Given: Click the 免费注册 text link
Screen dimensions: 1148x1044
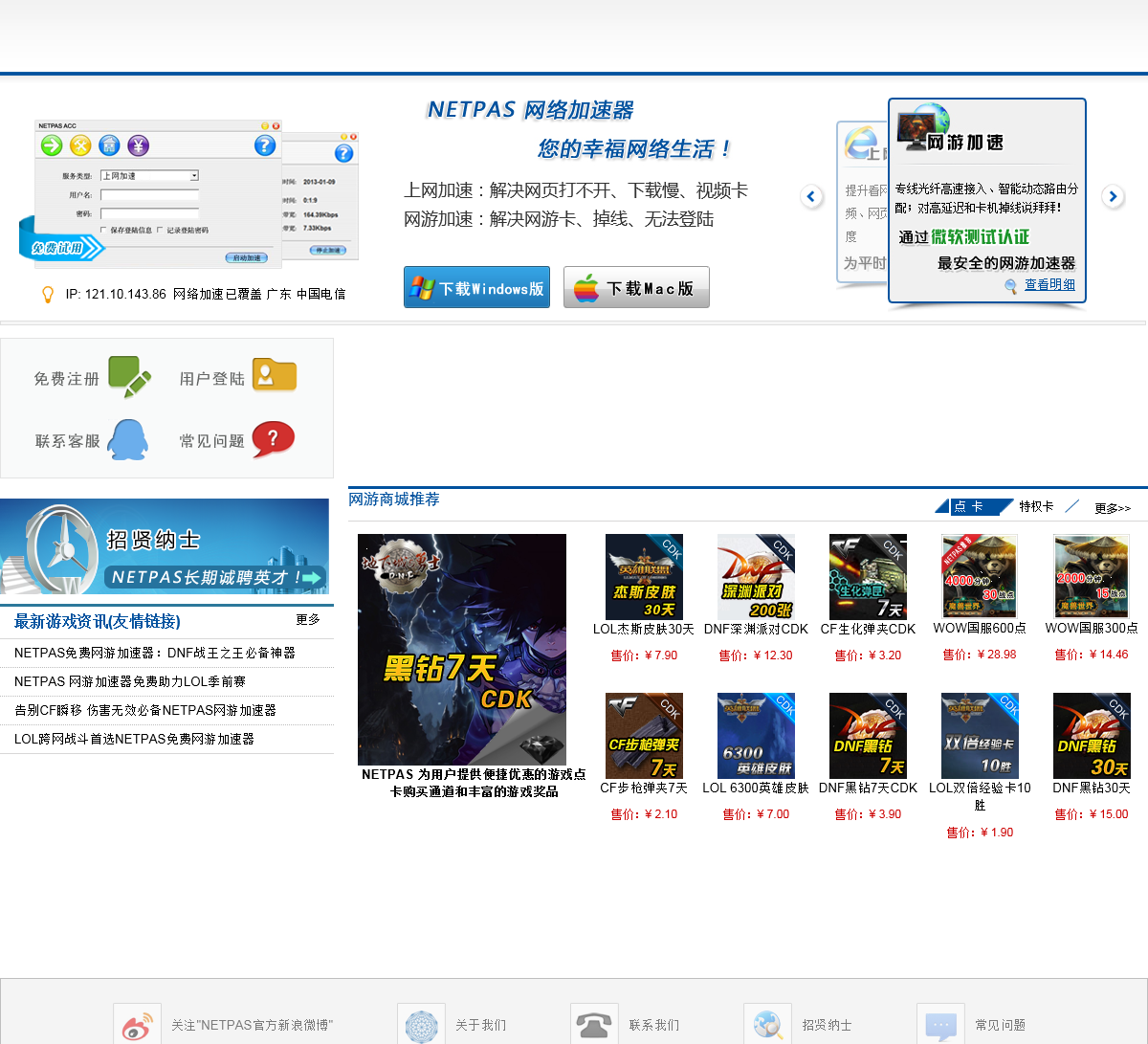Looking at the screenshot, I should (x=67, y=379).
